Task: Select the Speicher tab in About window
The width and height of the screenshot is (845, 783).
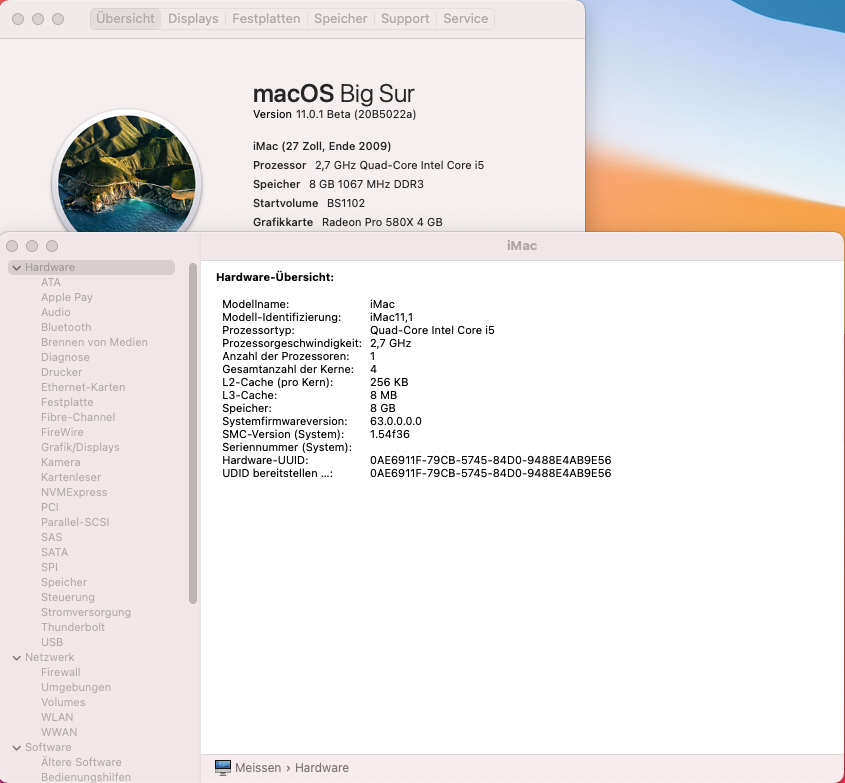Action: coord(341,19)
